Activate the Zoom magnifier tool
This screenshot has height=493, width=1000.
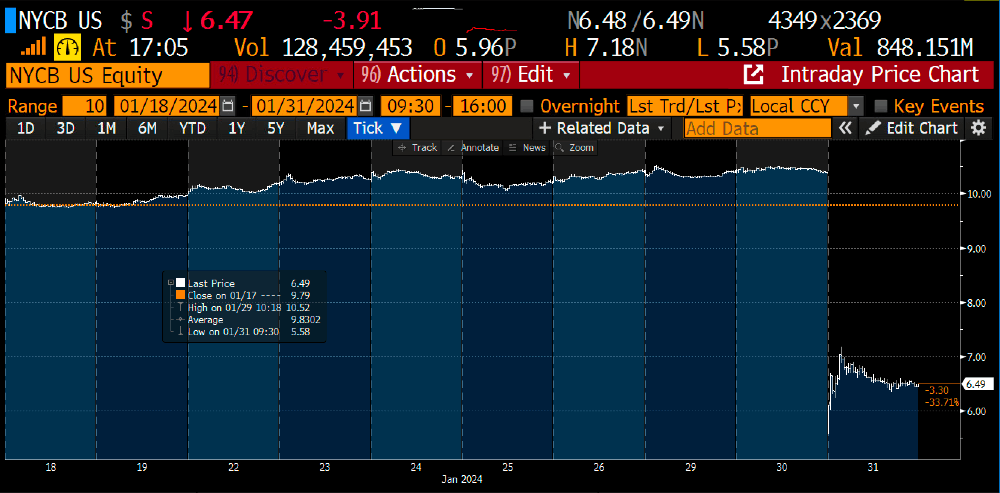(575, 147)
